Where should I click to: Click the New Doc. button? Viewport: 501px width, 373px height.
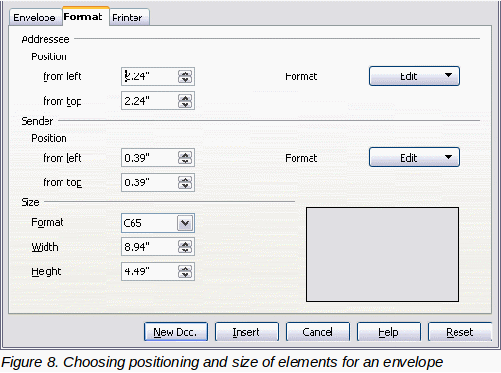pyautogui.click(x=176, y=332)
